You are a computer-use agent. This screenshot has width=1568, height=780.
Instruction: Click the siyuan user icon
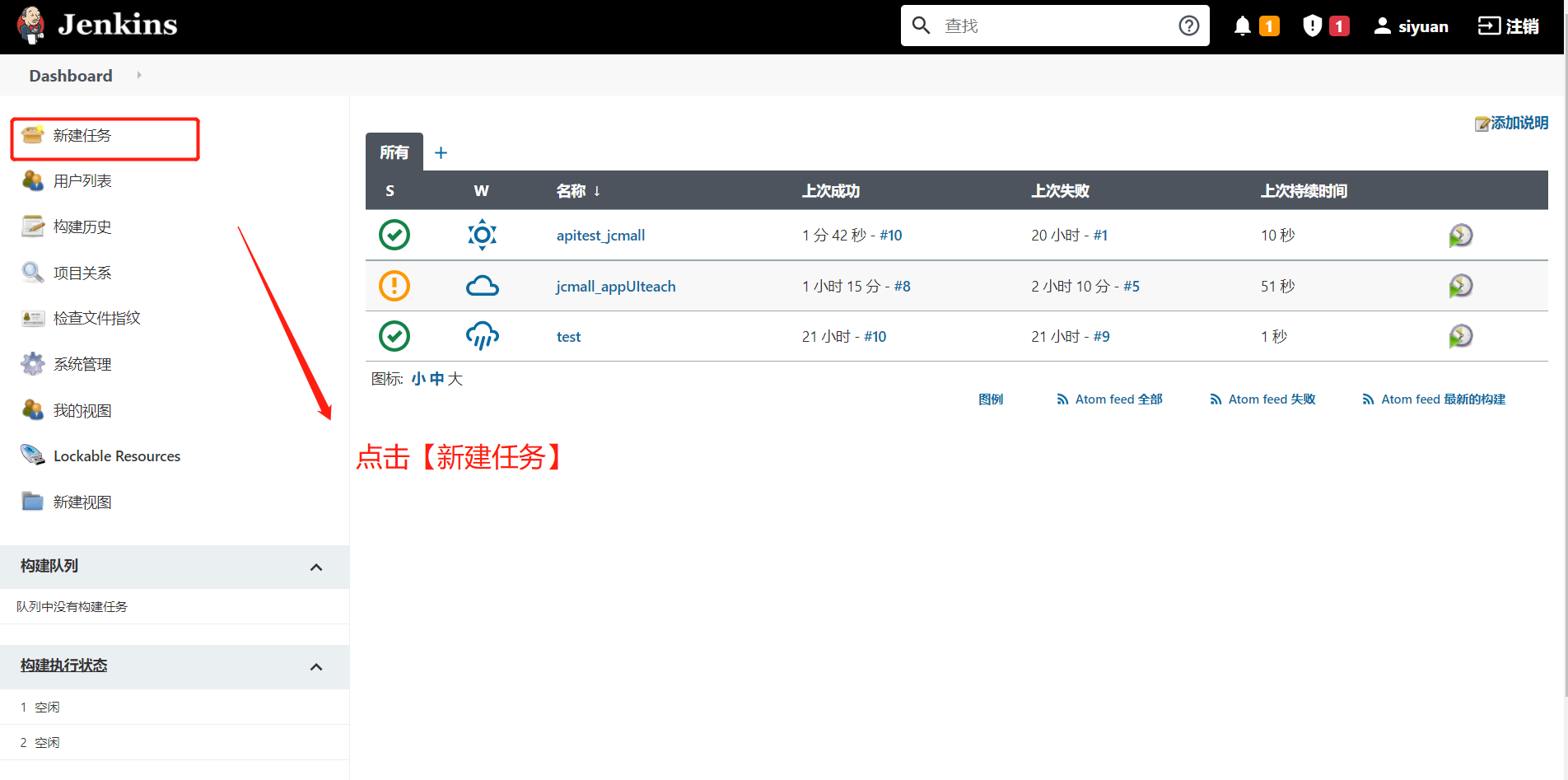[x=1383, y=26]
